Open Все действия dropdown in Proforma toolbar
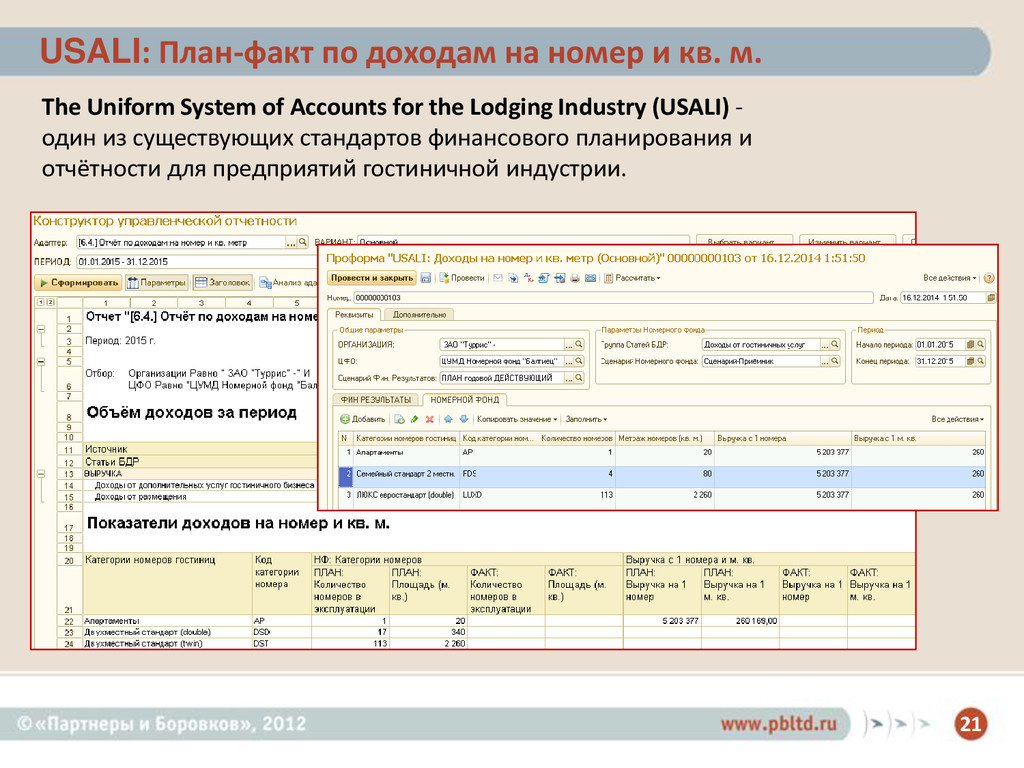 pyautogui.click(x=950, y=278)
